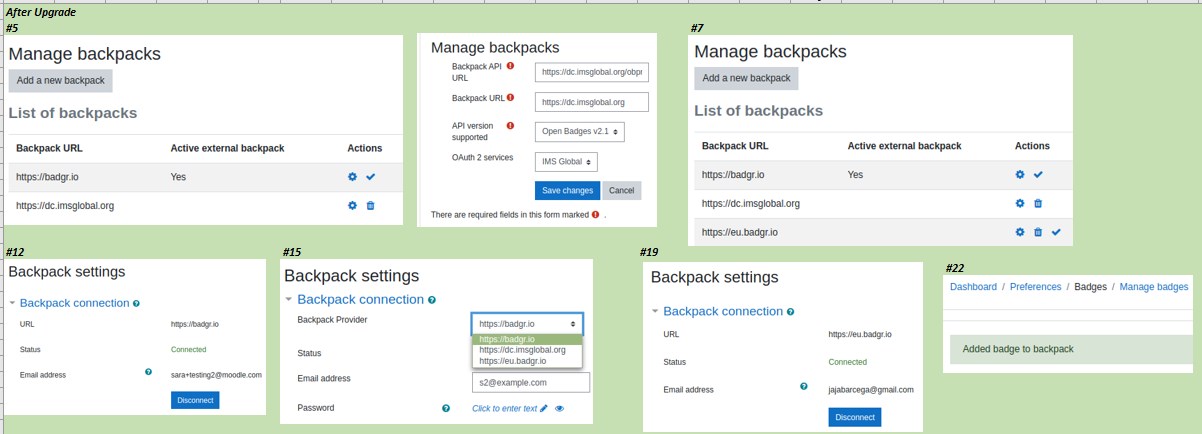Click required icon next to Backpack API URL
The height and width of the screenshot is (434, 1202).
(510, 66)
